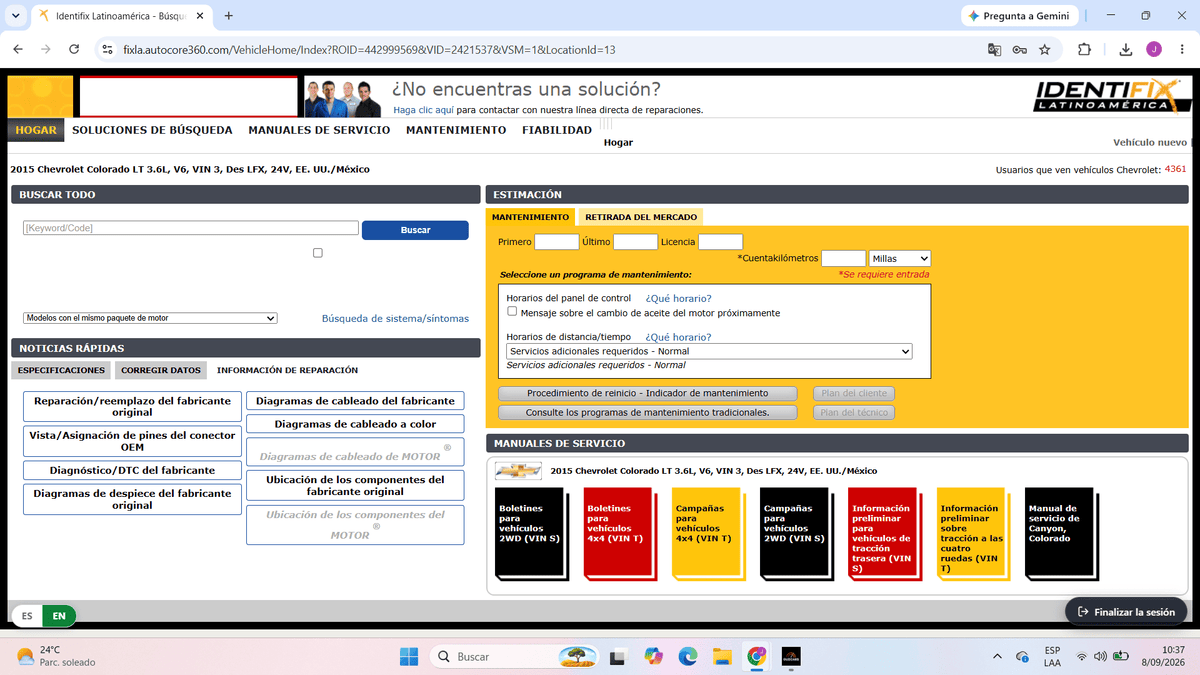
Task: Expand Servicios adicionales requeridos dropdown
Action: pos(709,351)
